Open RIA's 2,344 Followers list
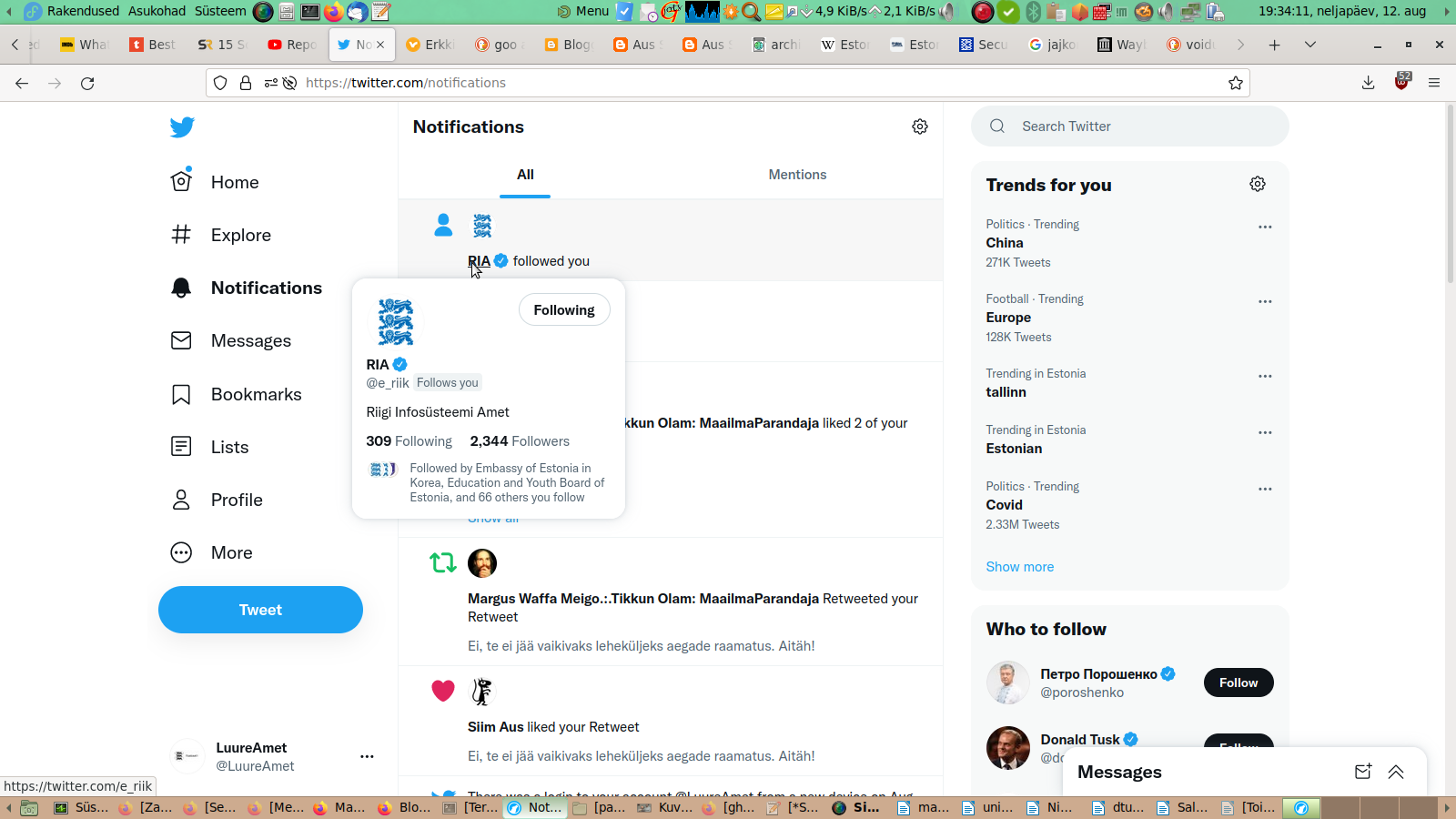Screen dimensions: 1456x819 click(520, 441)
